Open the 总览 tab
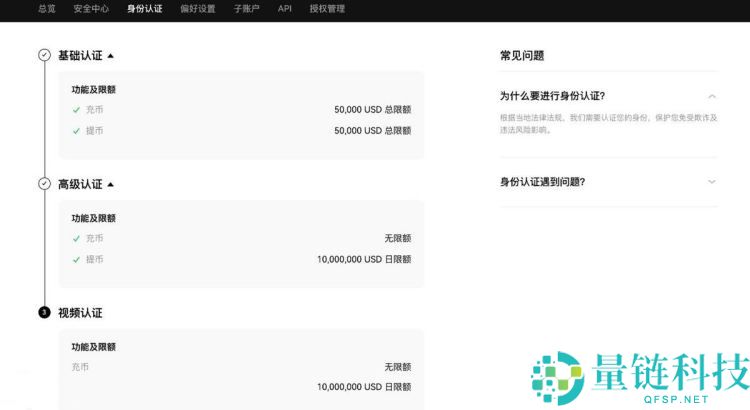Image resolution: width=750 pixels, height=410 pixels. point(47,9)
